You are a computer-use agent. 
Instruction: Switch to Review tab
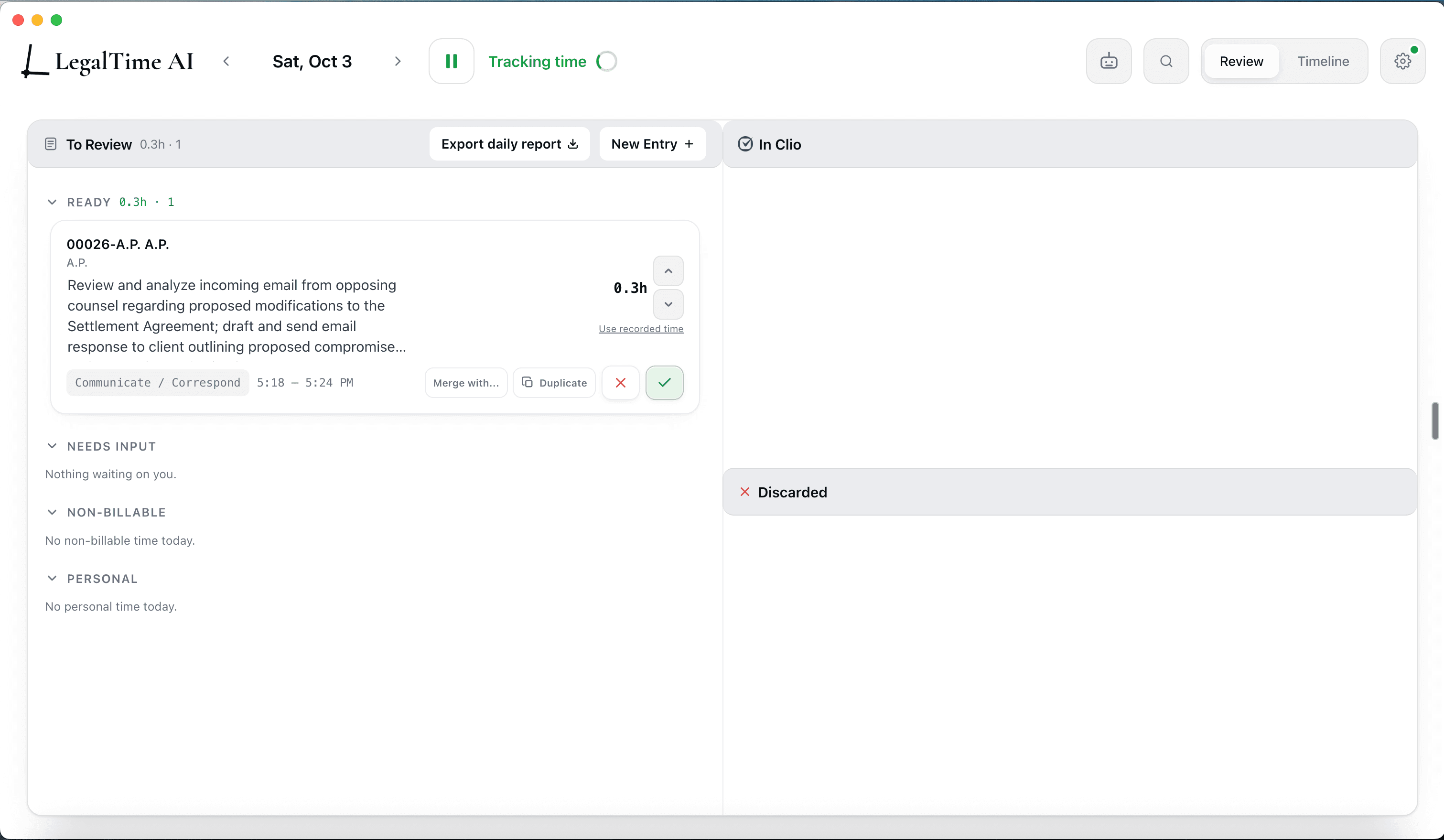(x=1241, y=61)
